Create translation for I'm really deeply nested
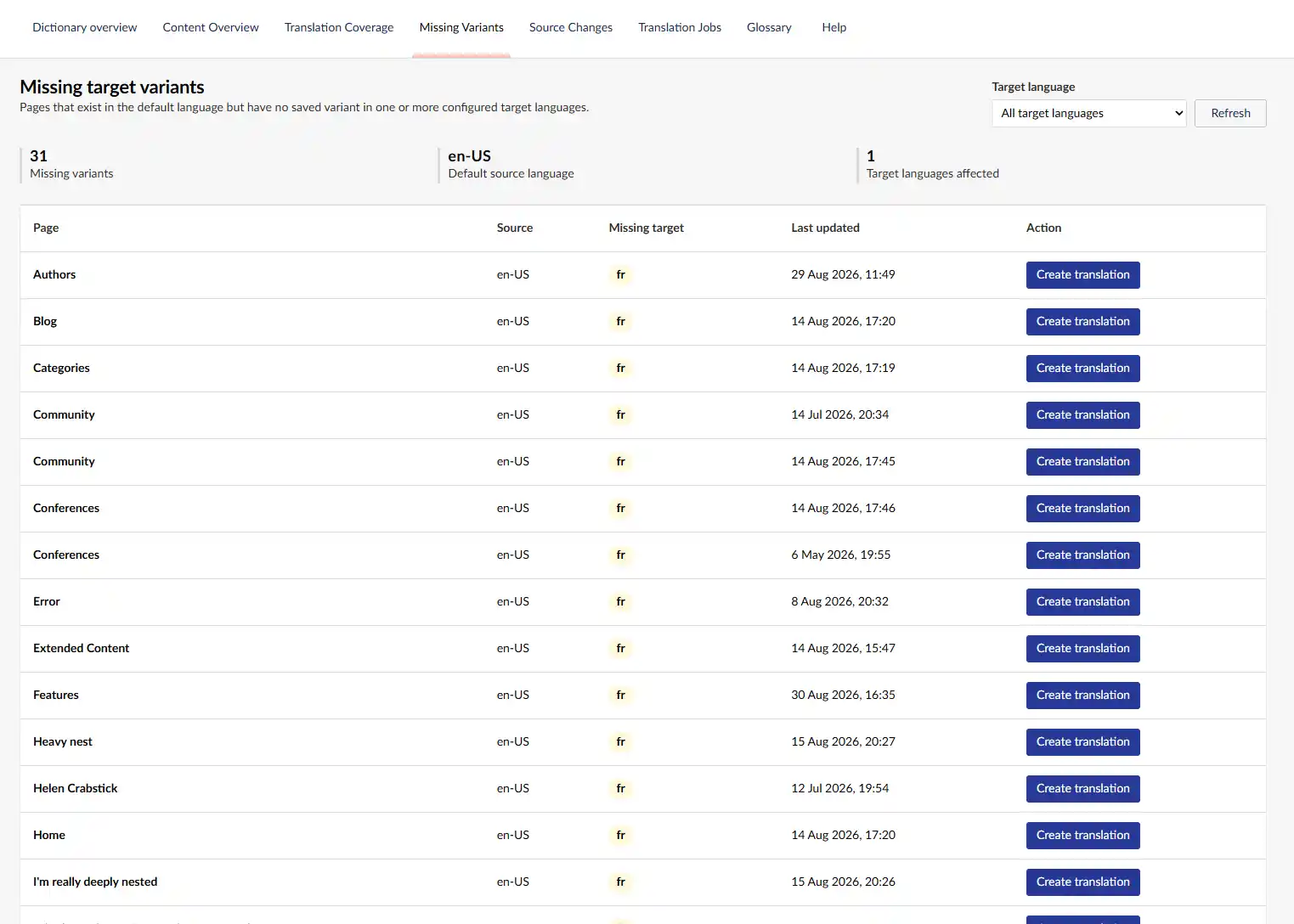The image size is (1294, 924). pos(1083,882)
